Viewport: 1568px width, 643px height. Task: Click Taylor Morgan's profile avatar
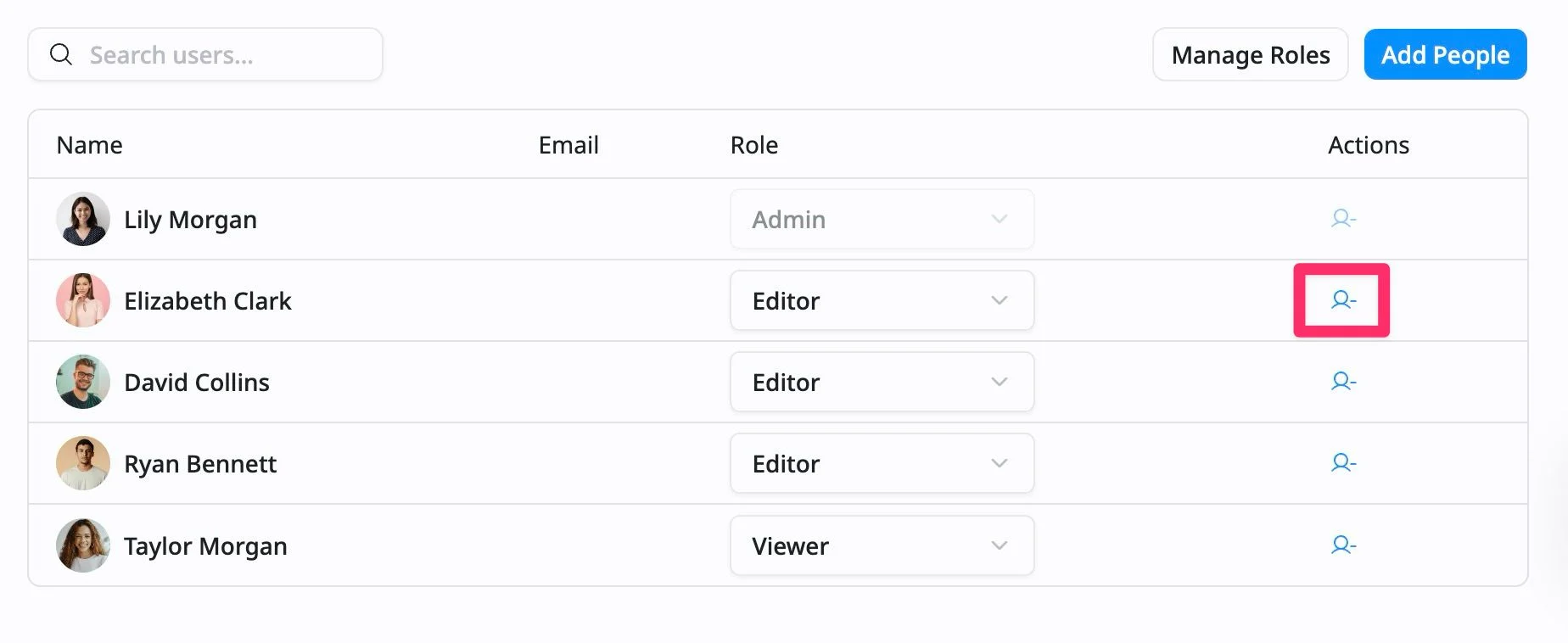(x=83, y=545)
